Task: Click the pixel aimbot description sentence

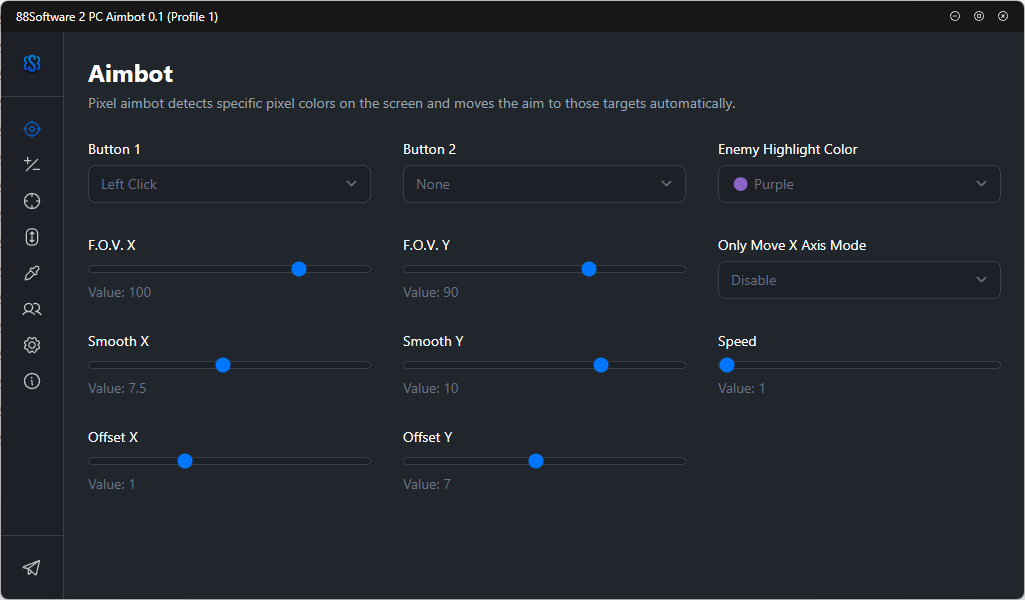Action: point(412,103)
